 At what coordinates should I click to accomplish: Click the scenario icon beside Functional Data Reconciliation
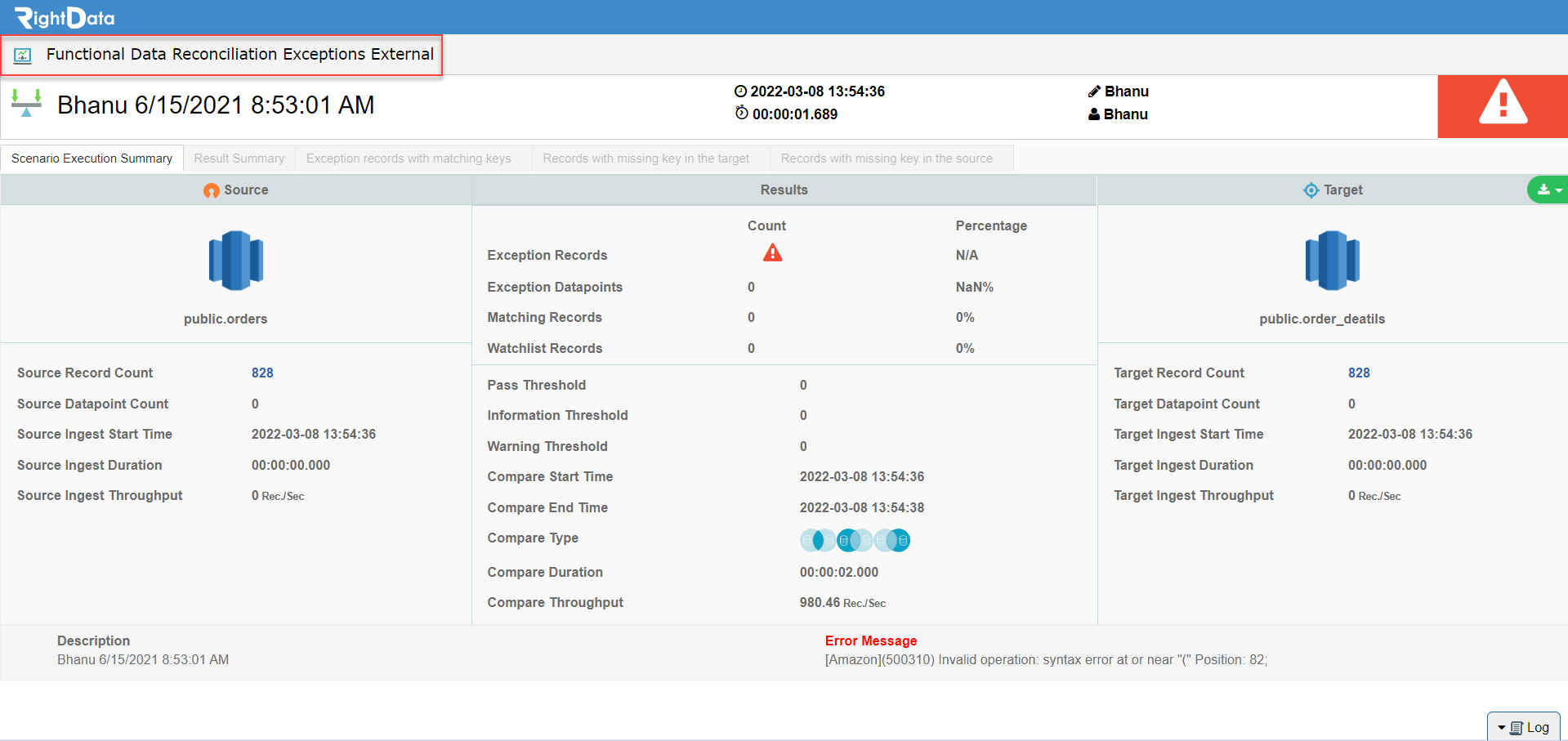tap(23, 56)
